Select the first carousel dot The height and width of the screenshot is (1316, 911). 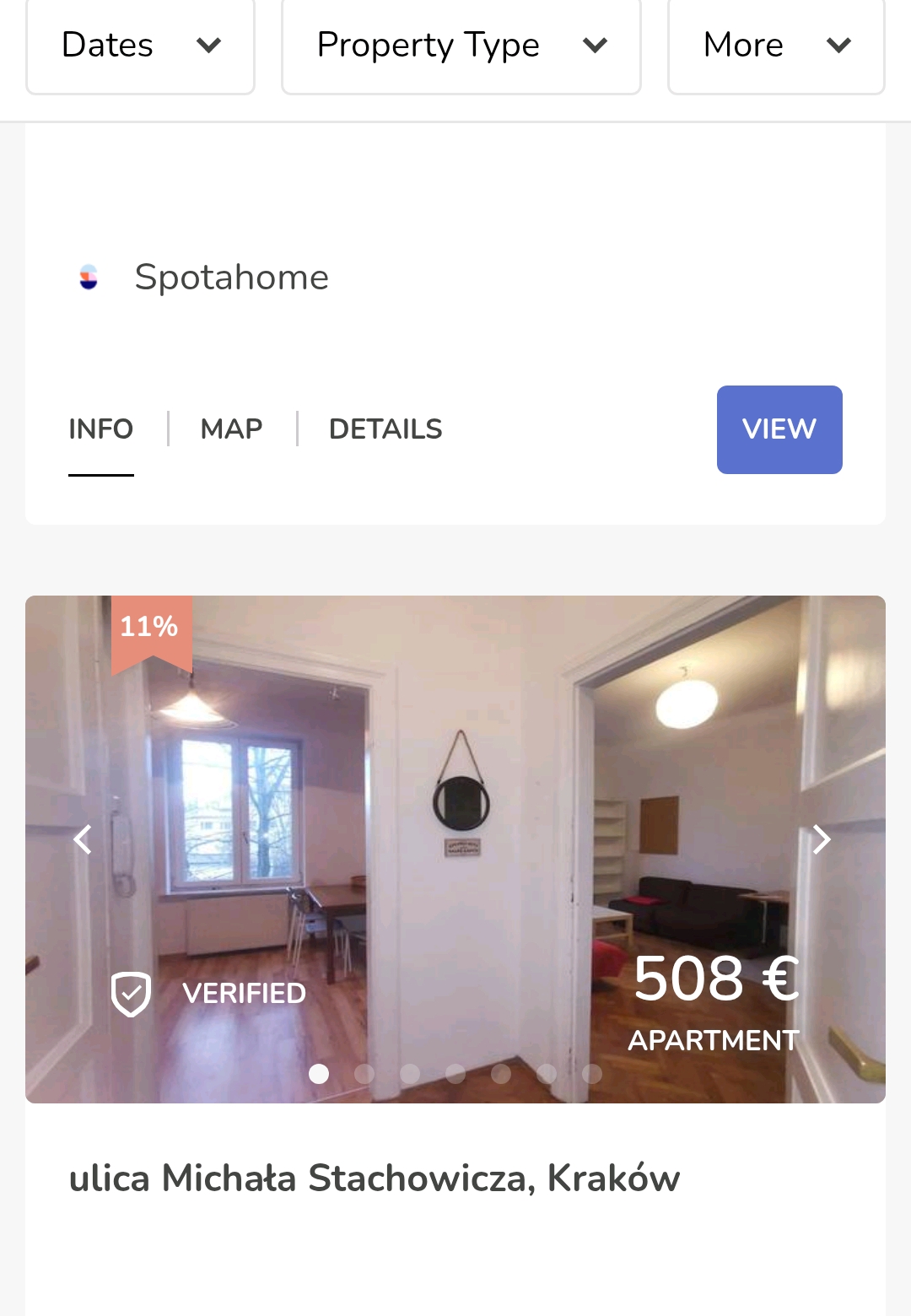tap(319, 1073)
